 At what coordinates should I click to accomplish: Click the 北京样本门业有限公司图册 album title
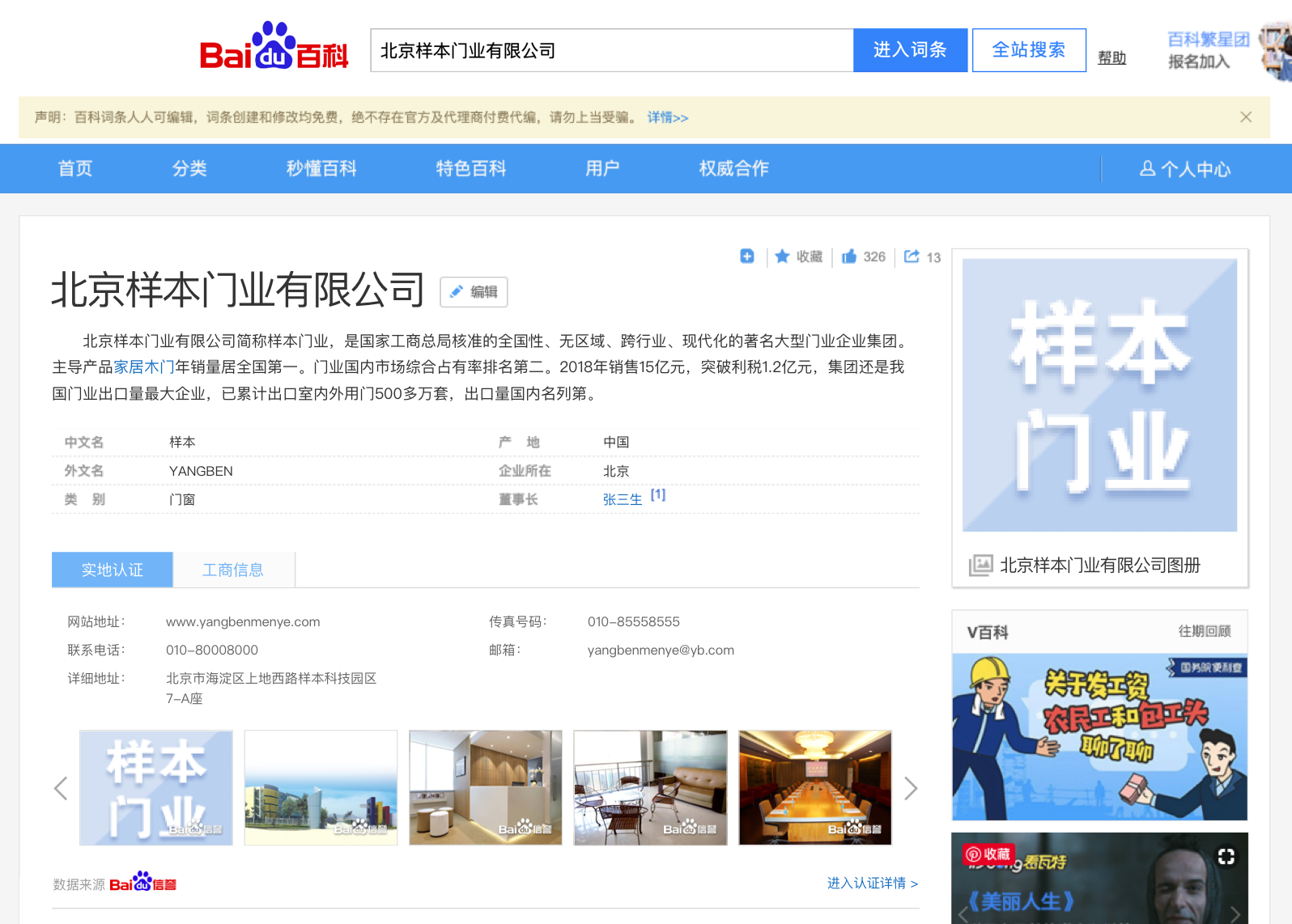point(1100,565)
